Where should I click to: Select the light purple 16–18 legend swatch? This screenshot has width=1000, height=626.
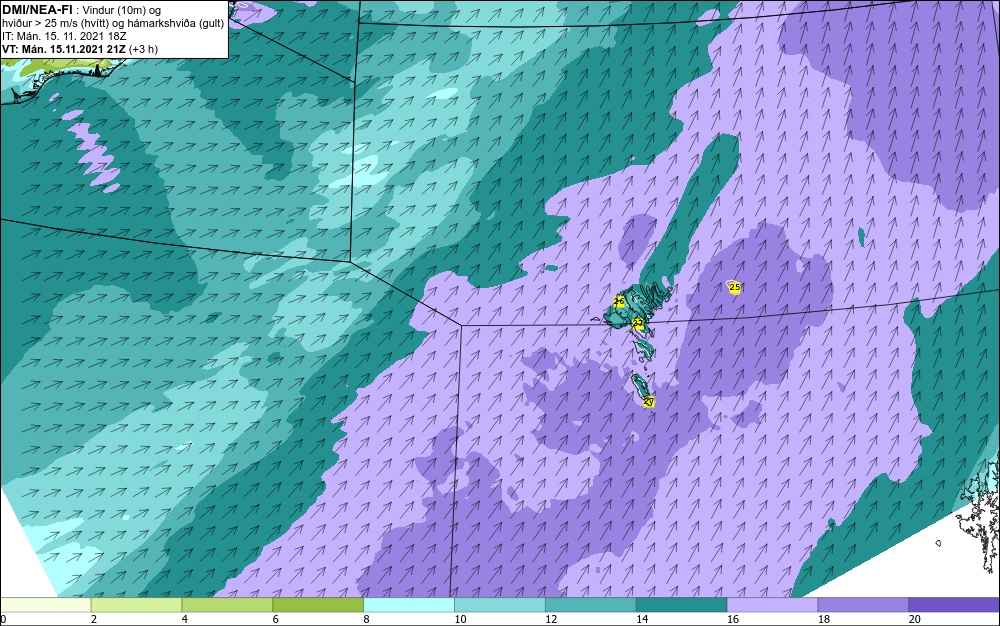(x=772, y=605)
